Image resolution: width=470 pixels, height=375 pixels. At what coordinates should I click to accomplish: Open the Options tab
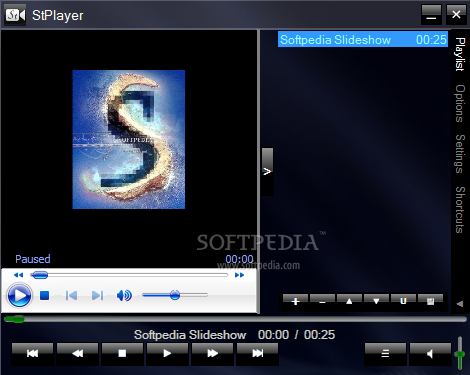pos(460,103)
